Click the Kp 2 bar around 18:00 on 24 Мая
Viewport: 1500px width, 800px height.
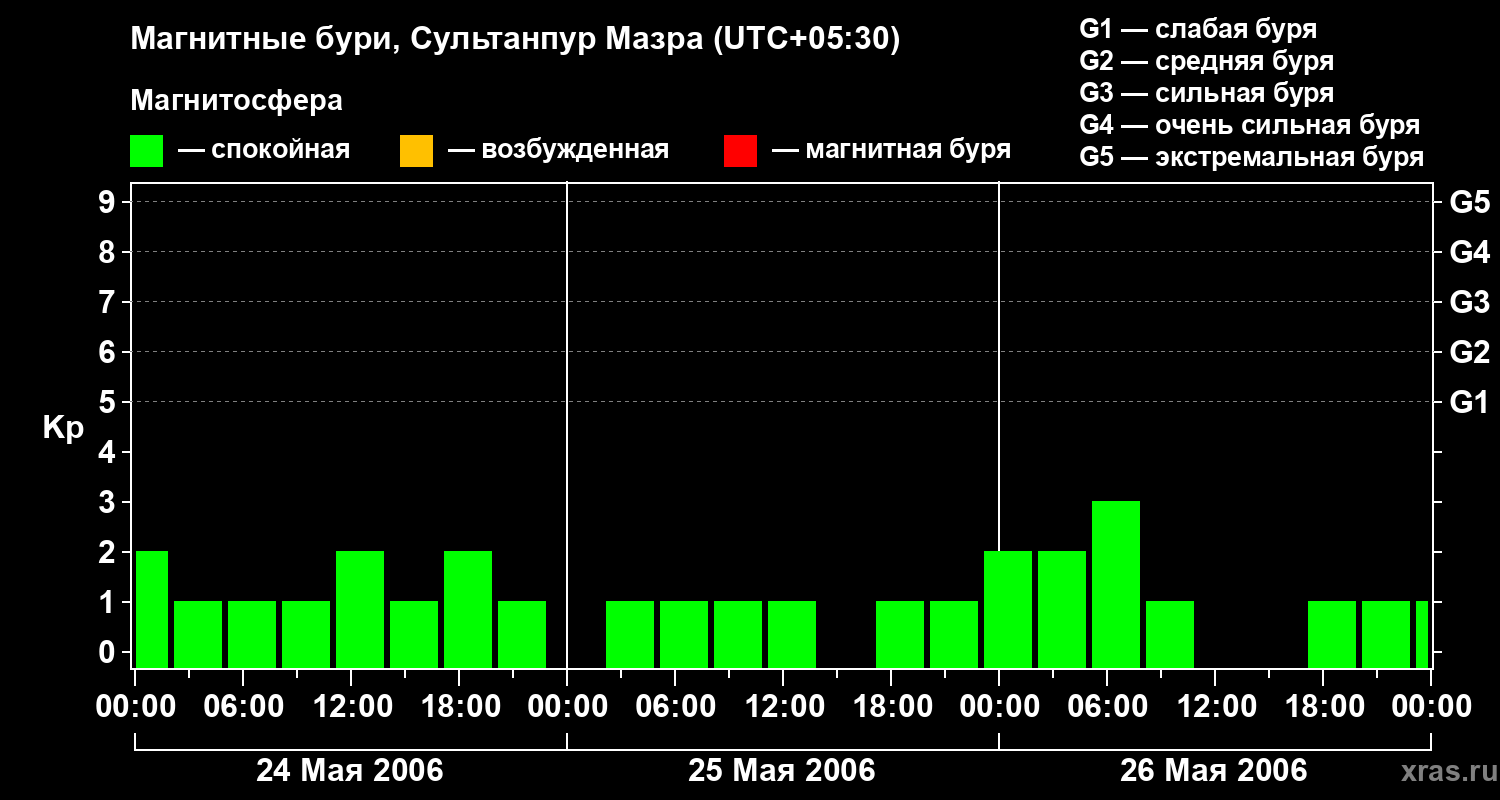pyautogui.click(x=468, y=609)
